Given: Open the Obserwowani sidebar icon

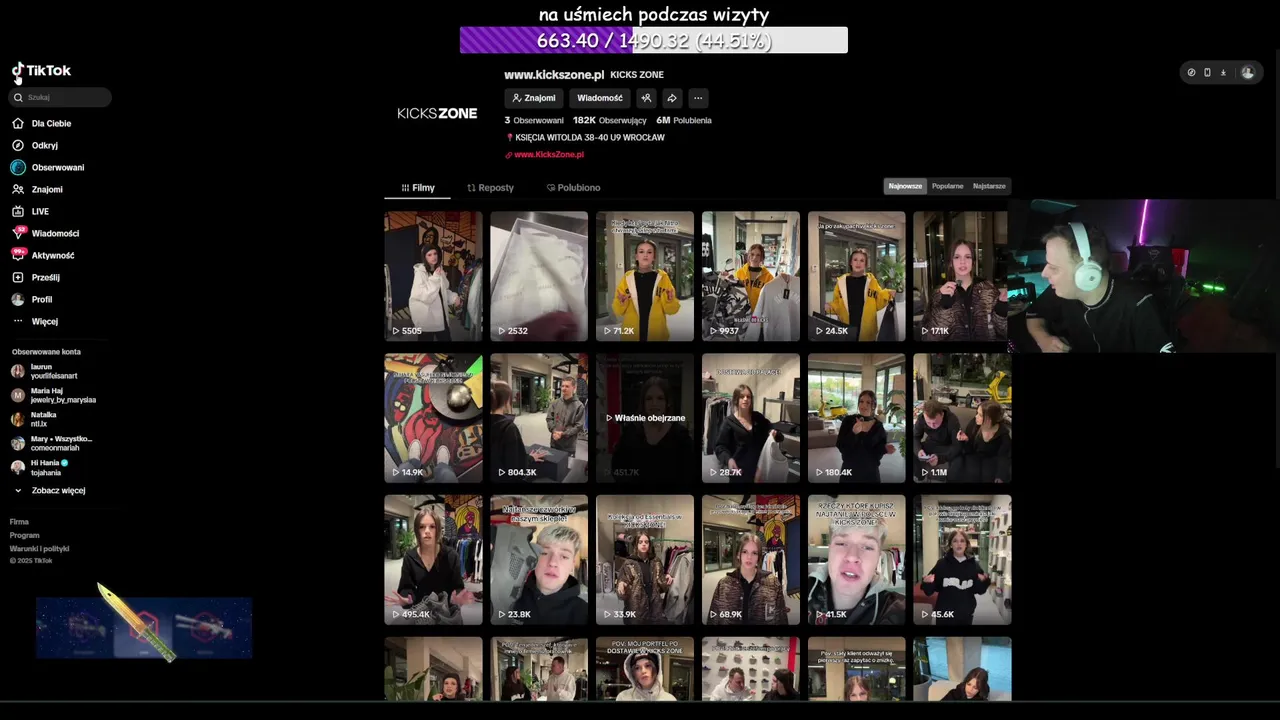Looking at the screenshot, I should pos(18,167).
